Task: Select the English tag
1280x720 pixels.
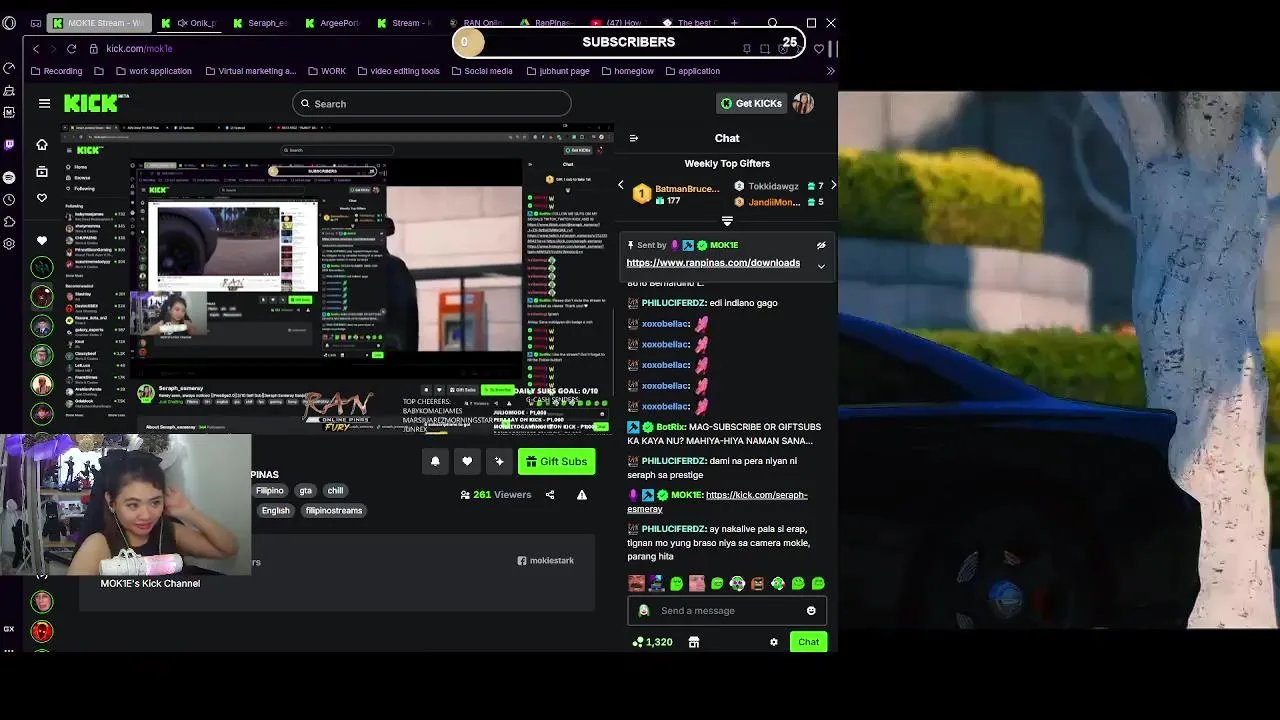Action: (x=275, y=511)
